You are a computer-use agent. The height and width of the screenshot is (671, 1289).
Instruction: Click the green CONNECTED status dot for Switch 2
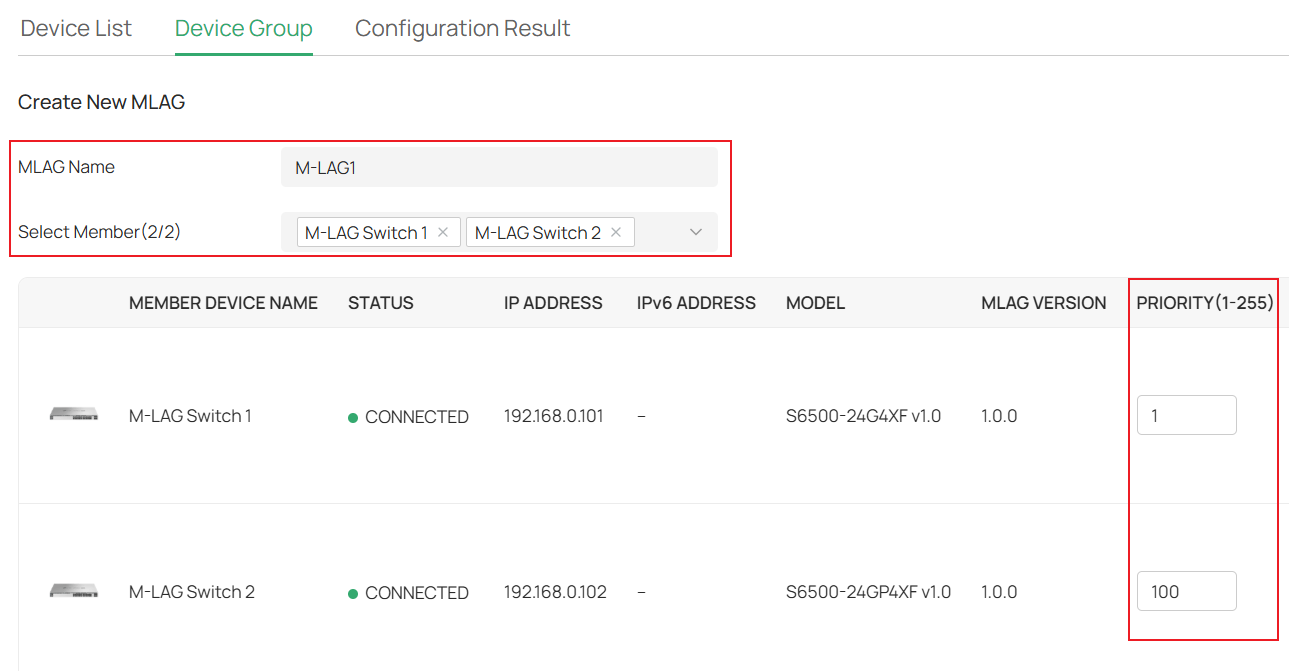[x=352, y=592]
